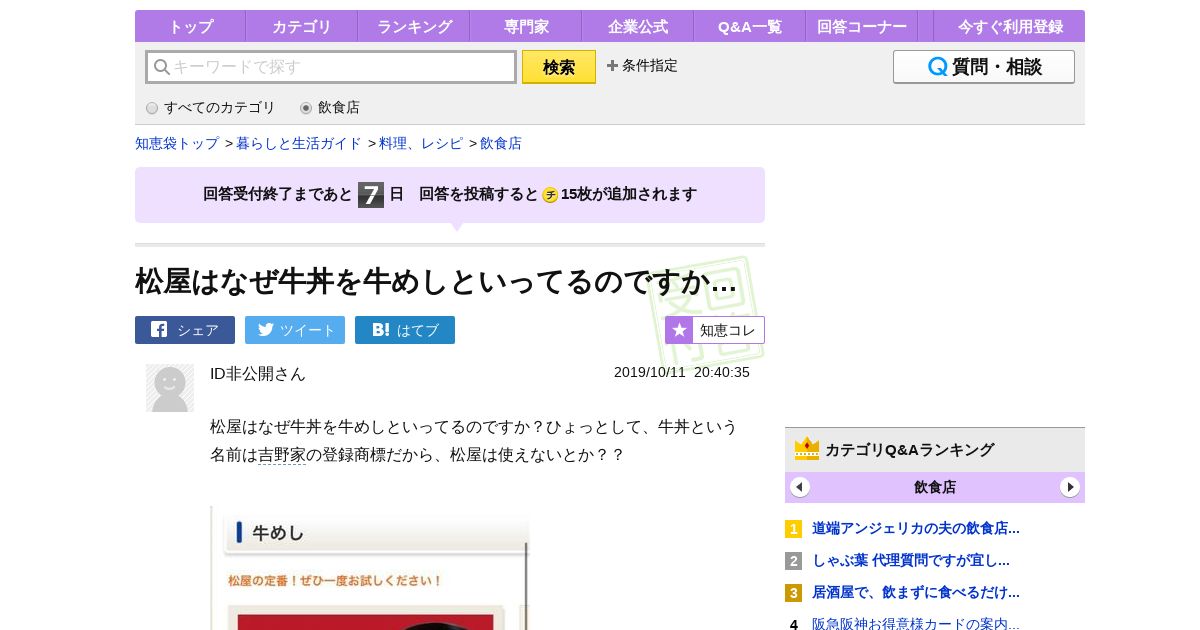Click the star icon on 知恵コレ
1200x630 pixels.
(679, 330)
